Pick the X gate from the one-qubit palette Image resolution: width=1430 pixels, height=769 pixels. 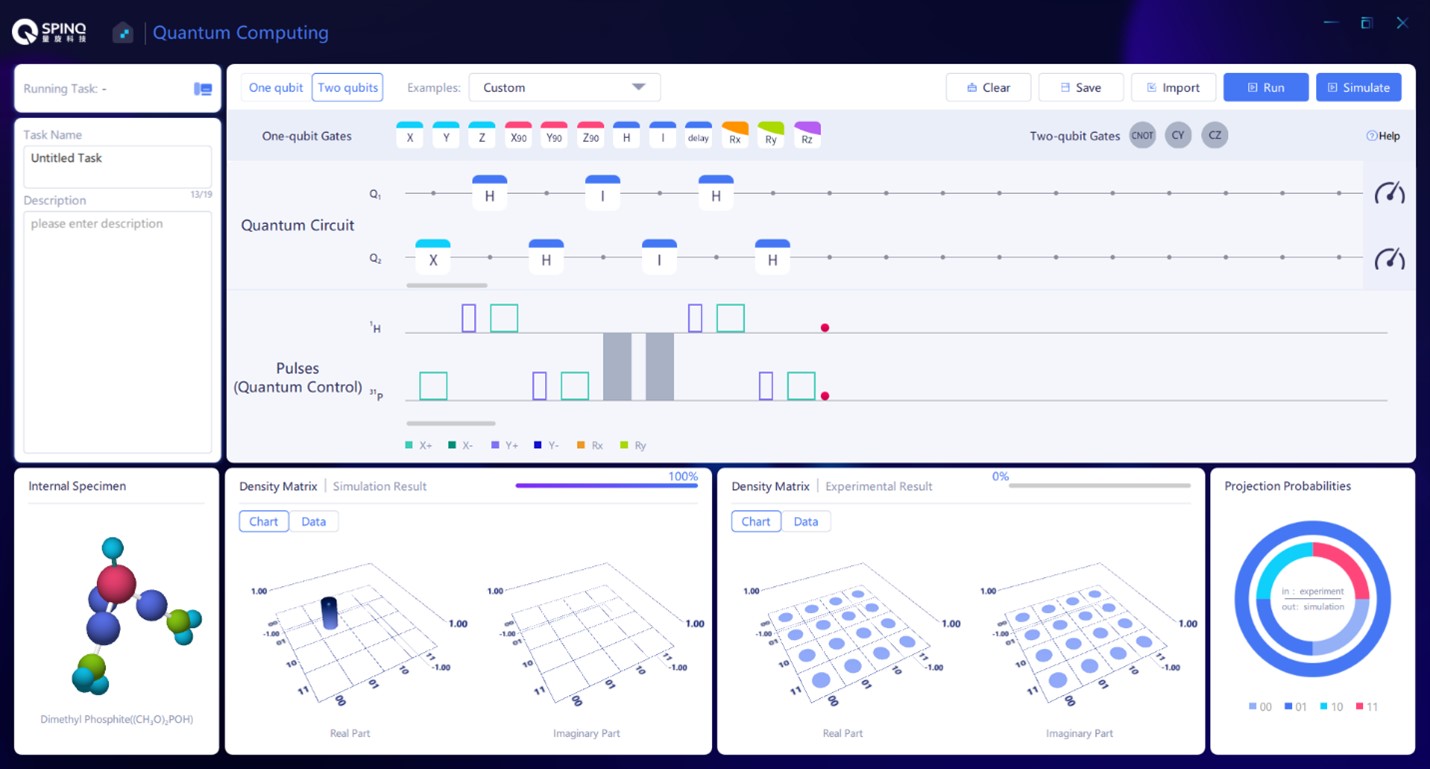pyautogui.click(x=410, y=135)
